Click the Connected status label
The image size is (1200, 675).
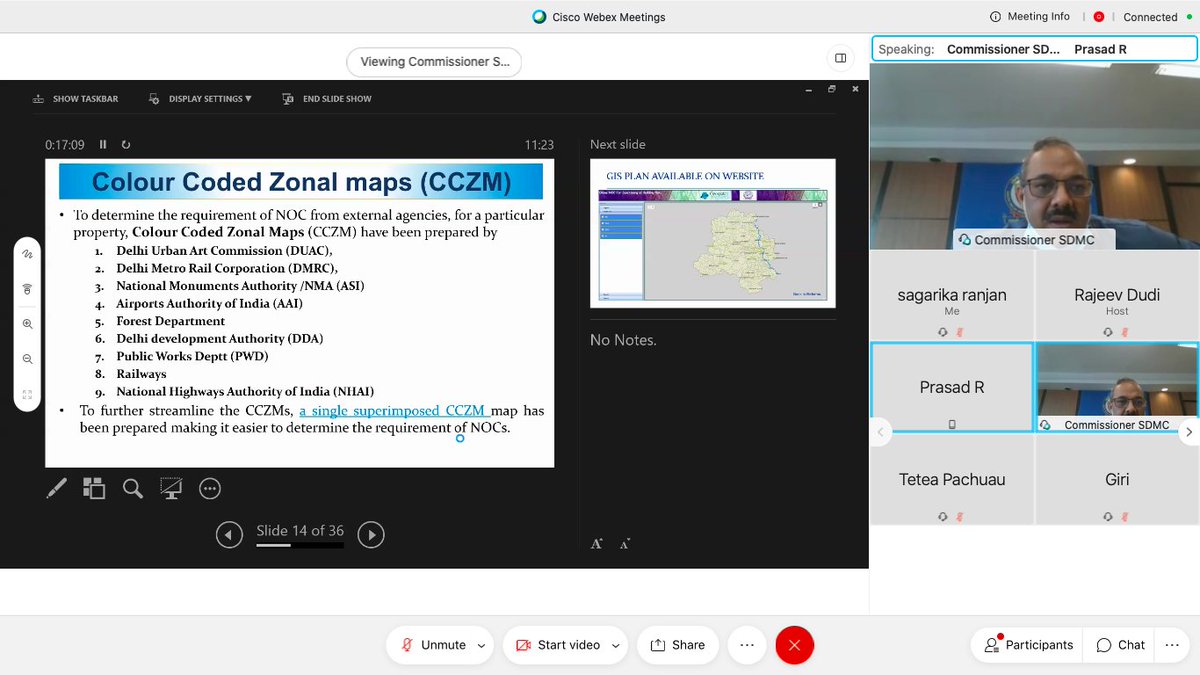coord(1150,17)
